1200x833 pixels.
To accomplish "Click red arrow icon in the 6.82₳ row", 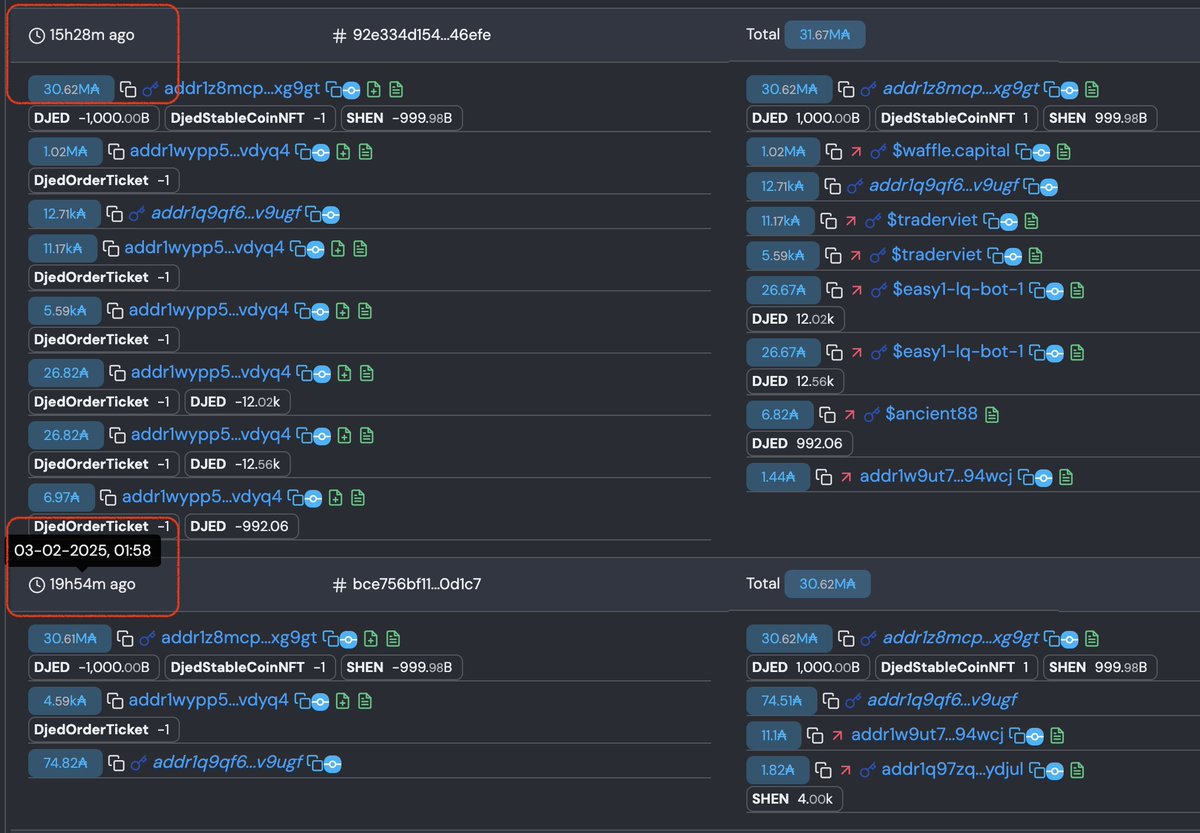I will 851,414.
